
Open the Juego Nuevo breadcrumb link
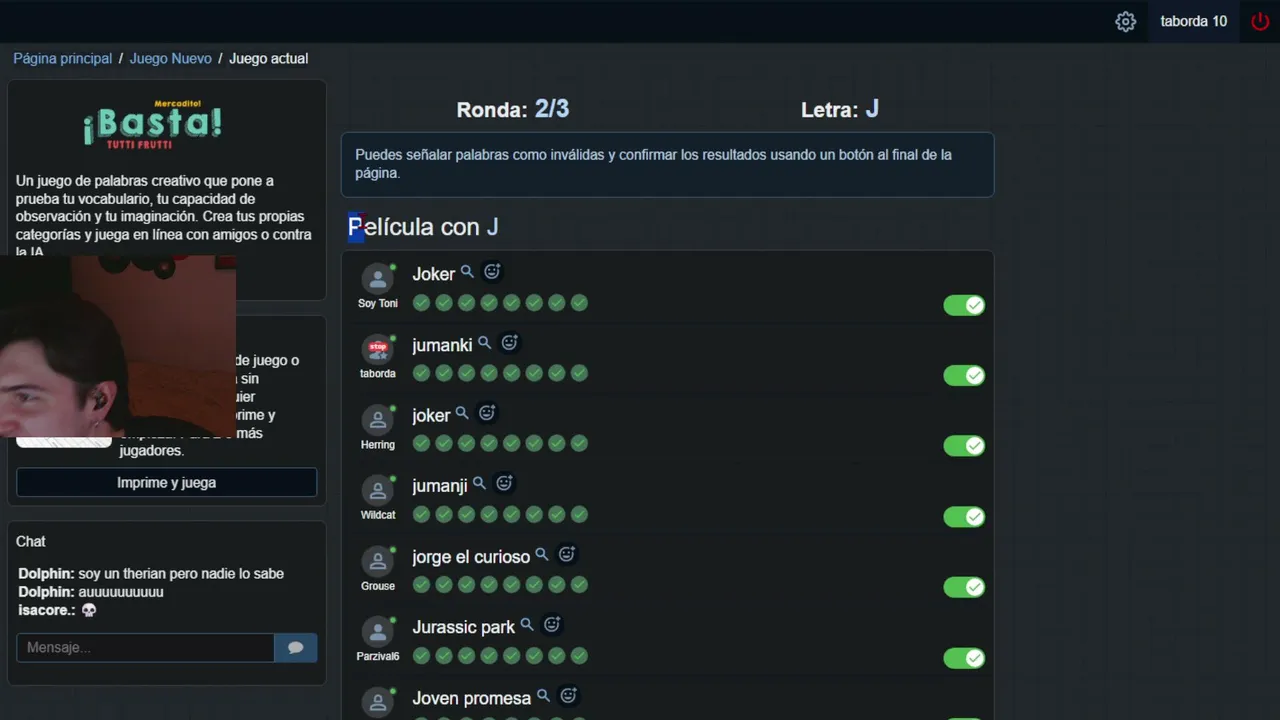pyautogui.click(x=171, y=58)
